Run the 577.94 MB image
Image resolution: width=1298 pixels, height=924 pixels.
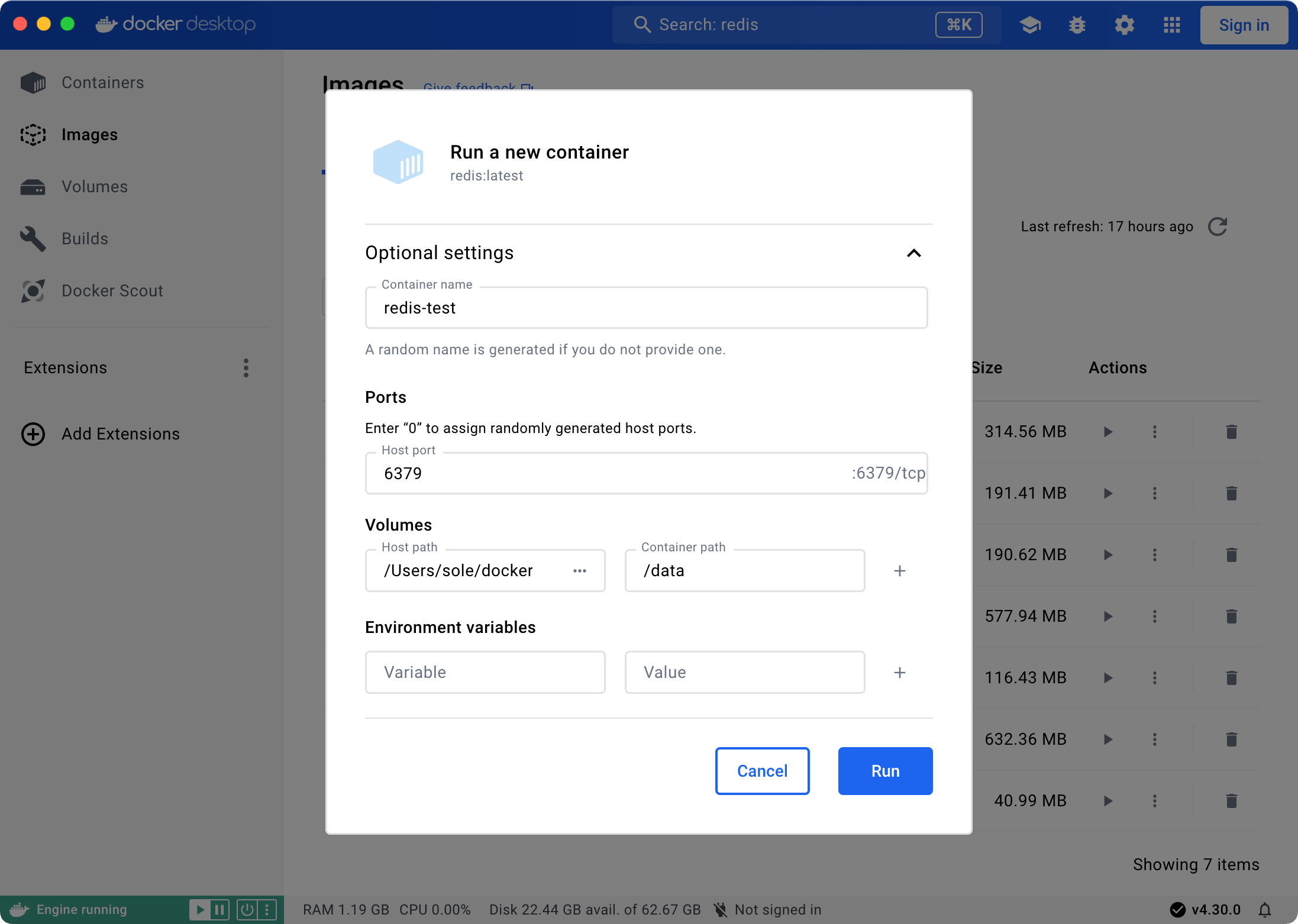click(x=1108, y=616)
